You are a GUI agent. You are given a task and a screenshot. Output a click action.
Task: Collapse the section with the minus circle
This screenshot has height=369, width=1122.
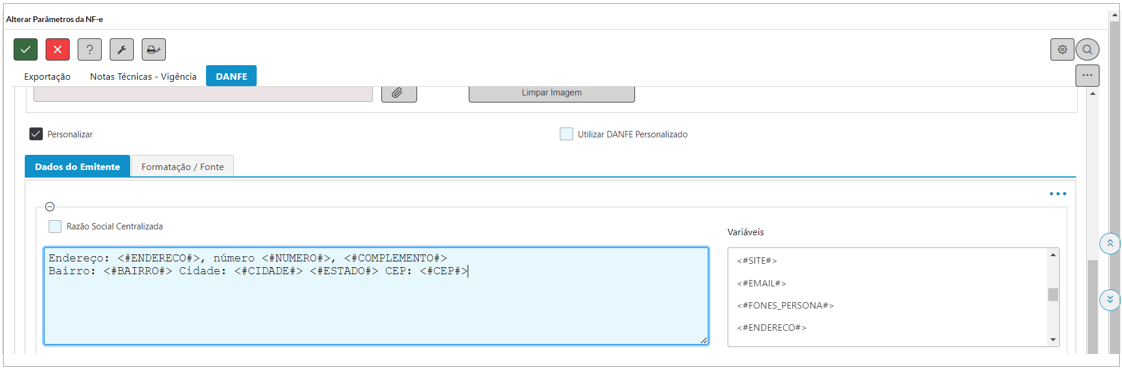point(50,207)
